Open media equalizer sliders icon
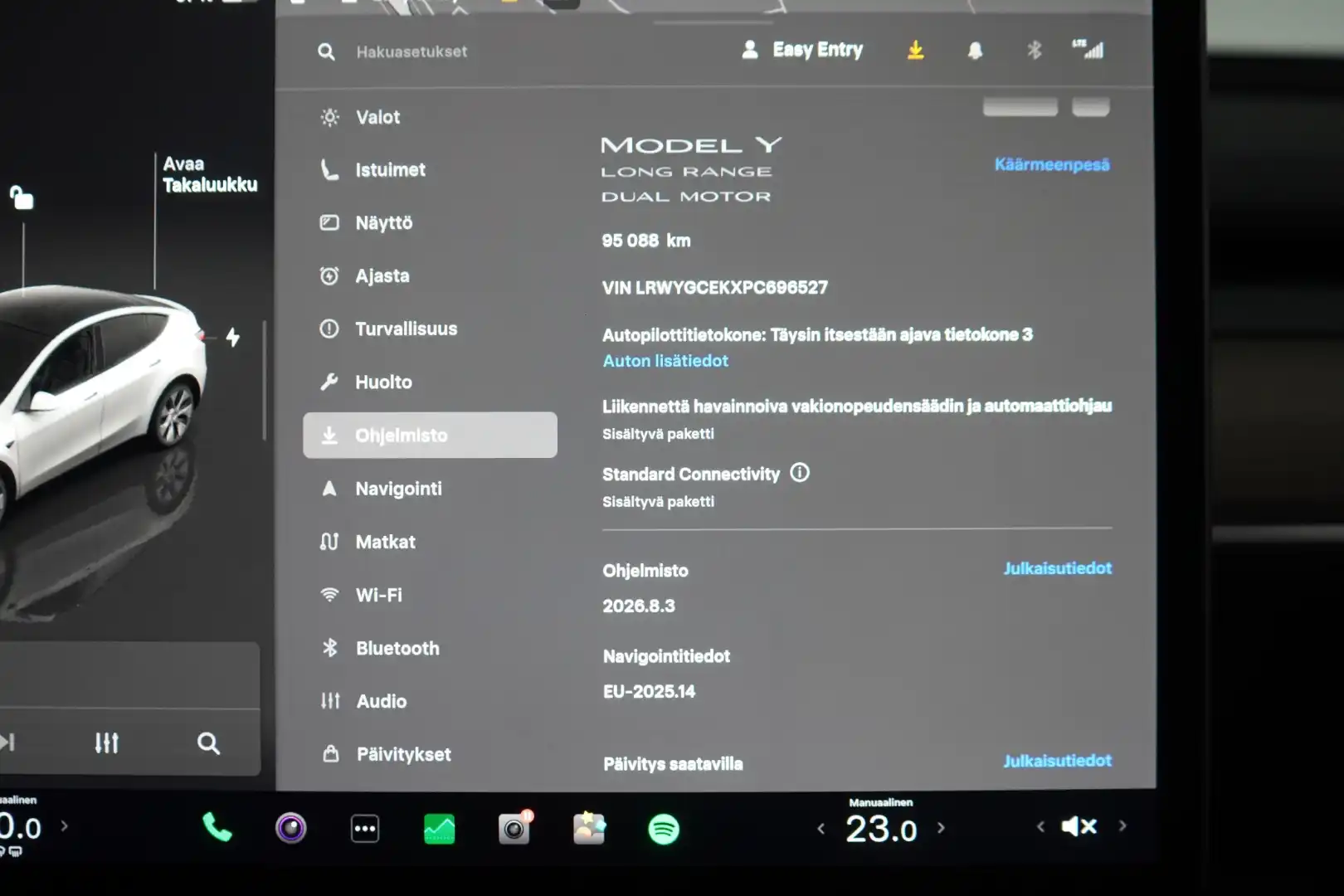 pos(106,743)
